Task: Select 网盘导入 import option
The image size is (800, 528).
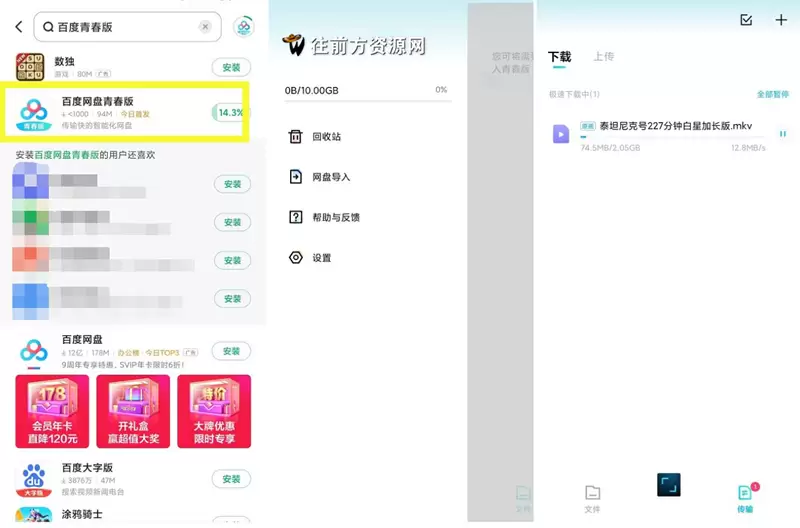Action: click(x=319, y=177)
